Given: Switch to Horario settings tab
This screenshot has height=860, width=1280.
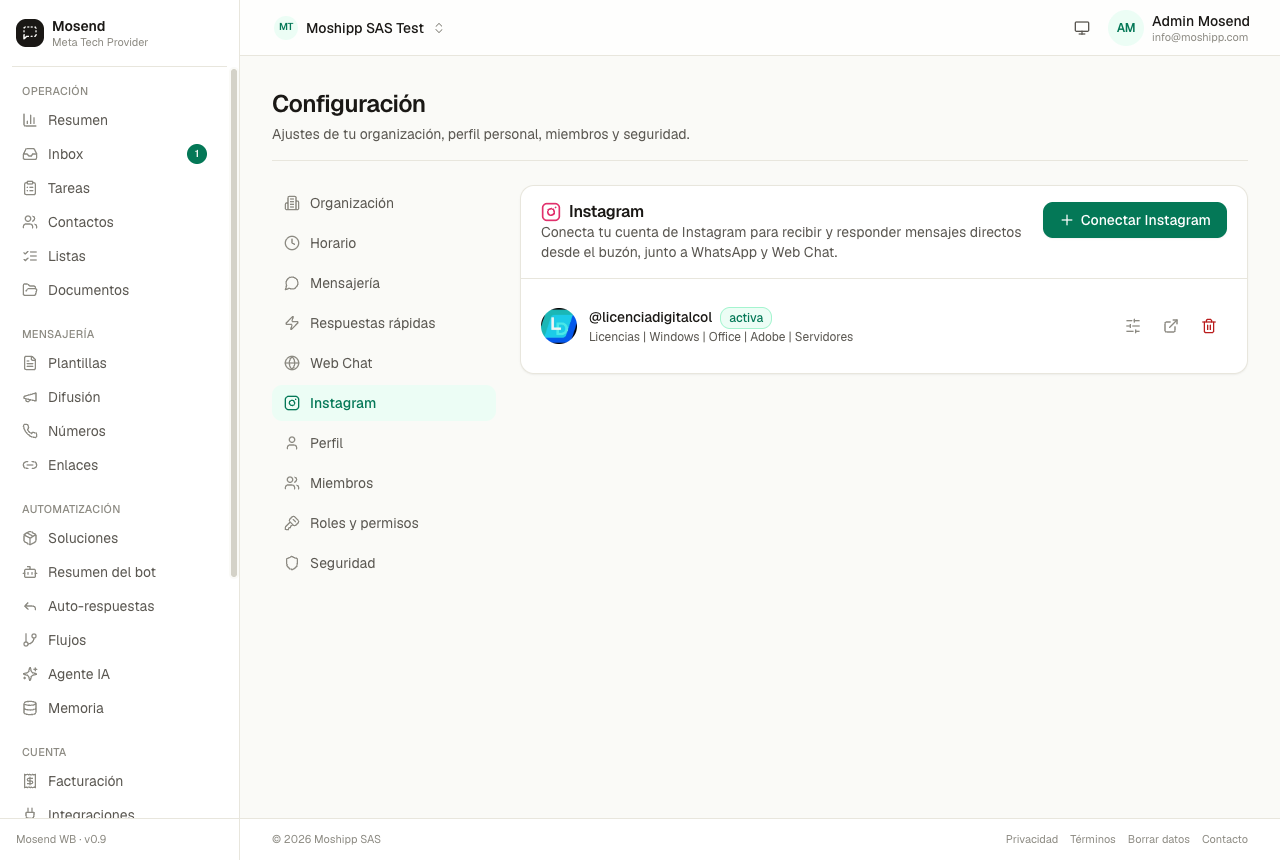Looking at the screenshot, I should point(384,243).
